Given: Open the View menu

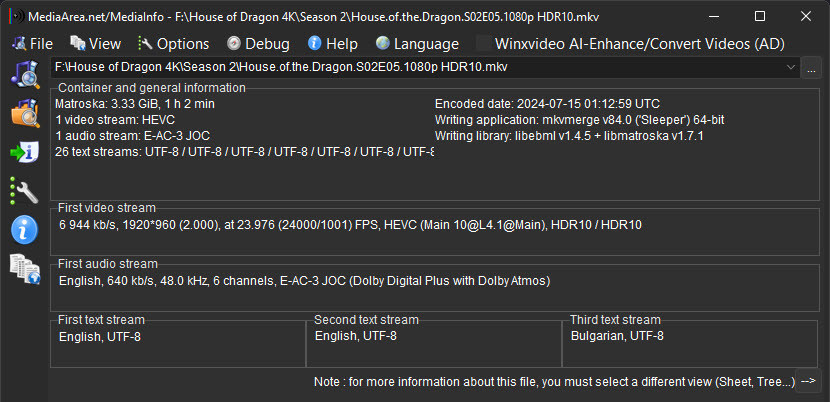Looking at the screenshot, I should (x=96, y=43).
